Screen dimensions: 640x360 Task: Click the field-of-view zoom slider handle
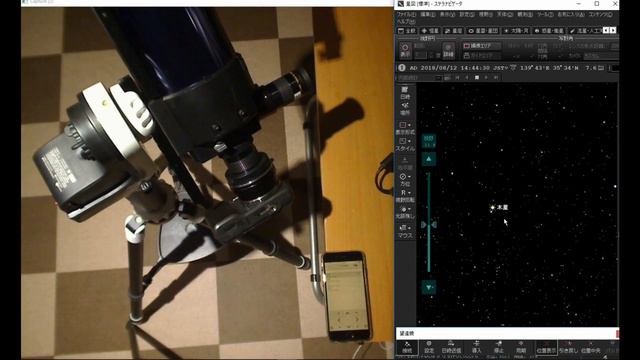pos(429,224)
